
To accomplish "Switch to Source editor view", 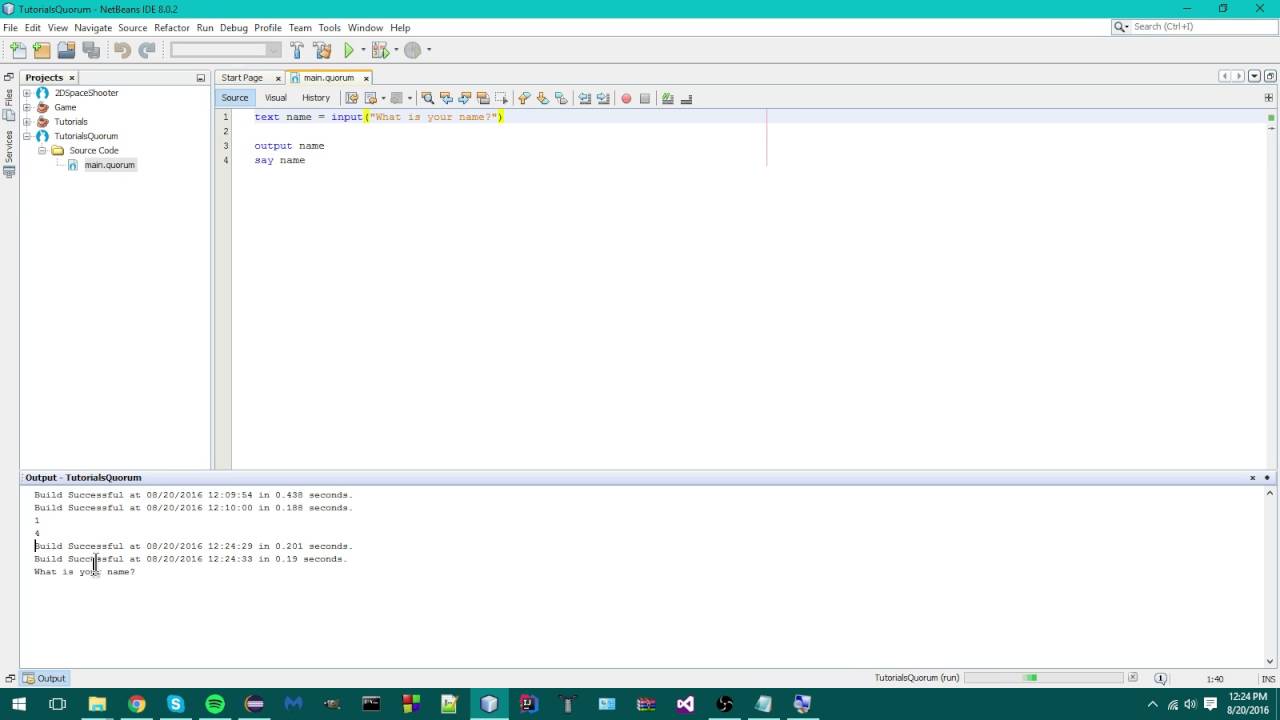I will (235, 98).
